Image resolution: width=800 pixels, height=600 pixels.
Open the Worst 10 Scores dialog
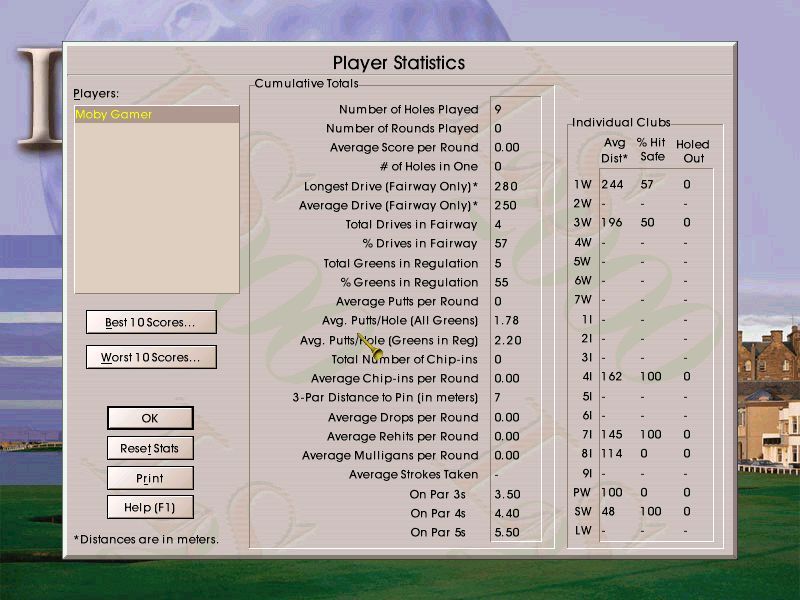[x=151, y=357]
